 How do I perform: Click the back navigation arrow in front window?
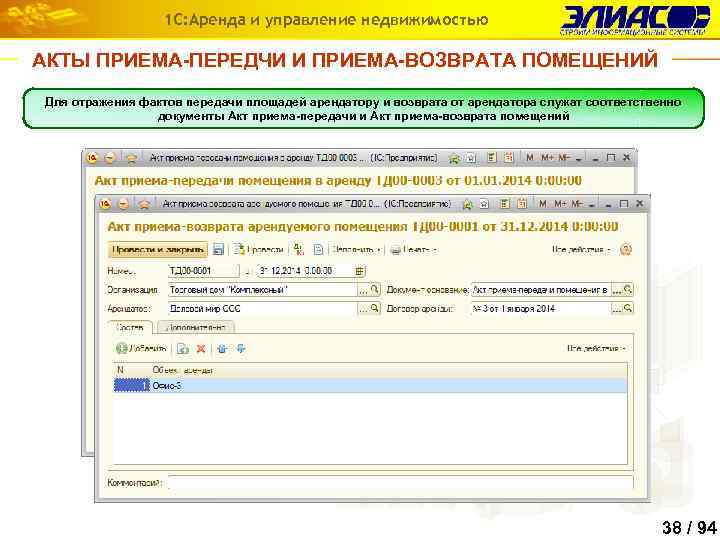(x=123, y=203)
